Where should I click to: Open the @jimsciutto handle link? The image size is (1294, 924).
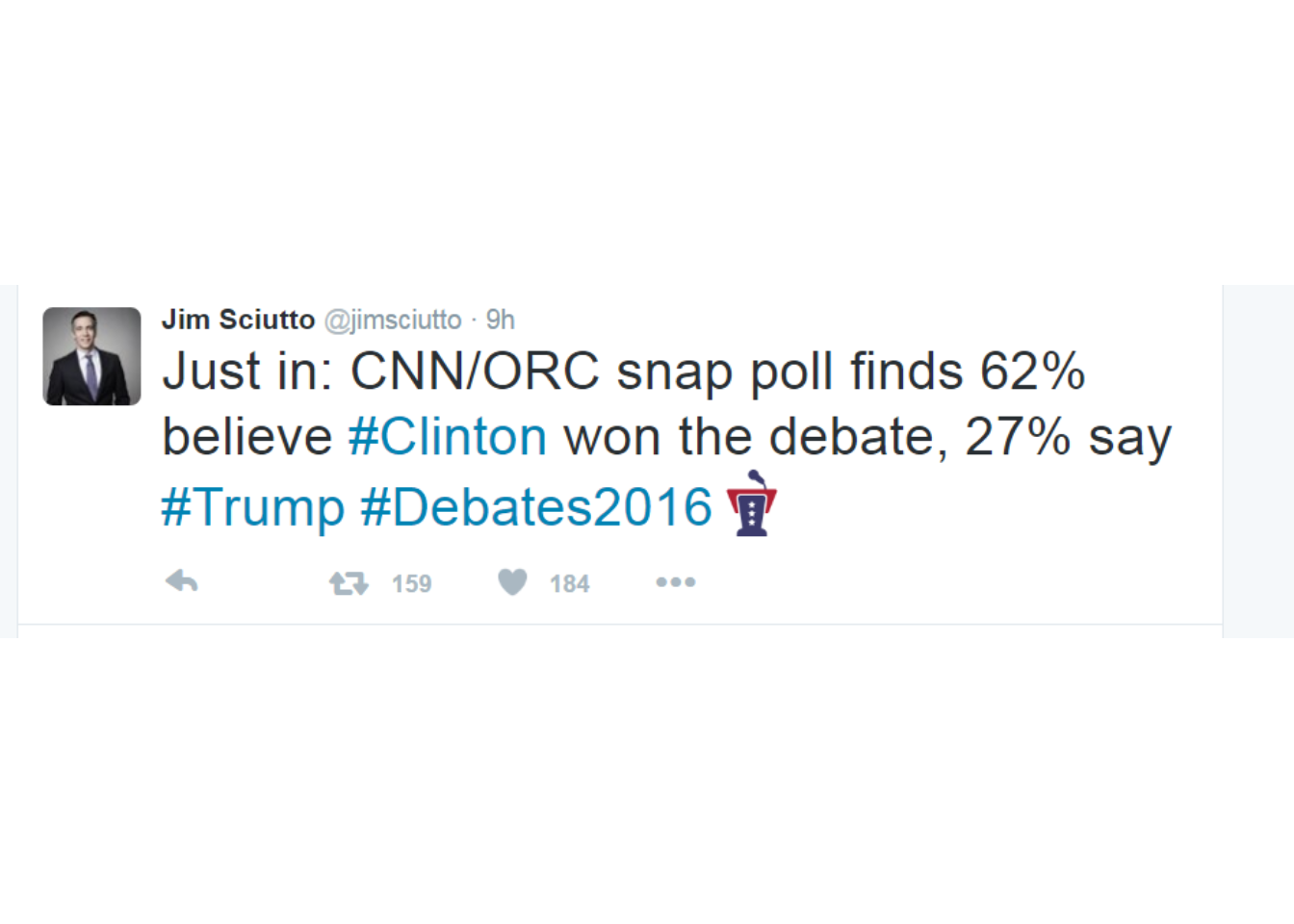(393, 320)
